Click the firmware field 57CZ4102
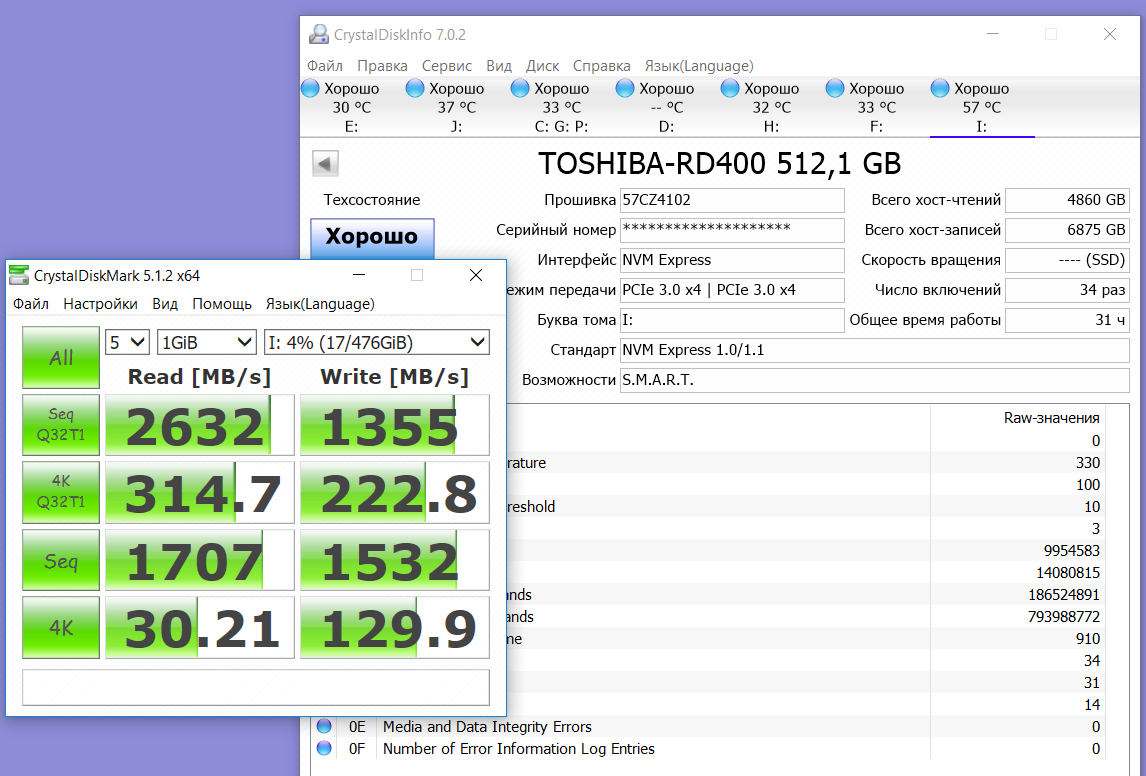The width and height of the screenshot is (1146, 776). 732,200
